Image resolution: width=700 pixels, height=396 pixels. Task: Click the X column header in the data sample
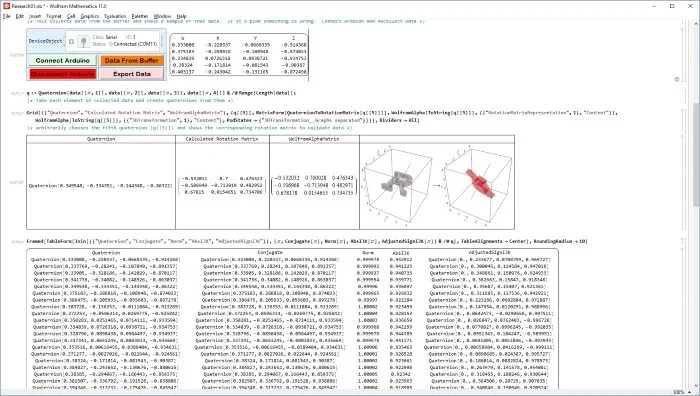[217, 38]
